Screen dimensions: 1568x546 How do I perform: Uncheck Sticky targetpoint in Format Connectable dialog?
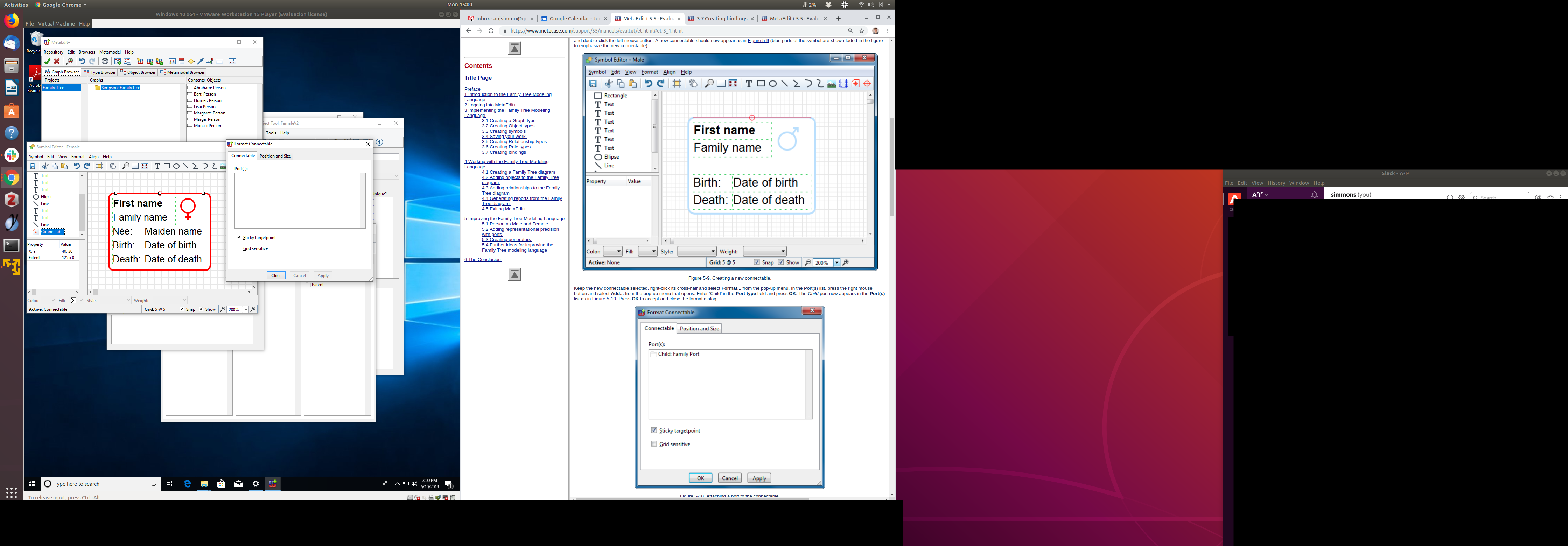[239, 237]
